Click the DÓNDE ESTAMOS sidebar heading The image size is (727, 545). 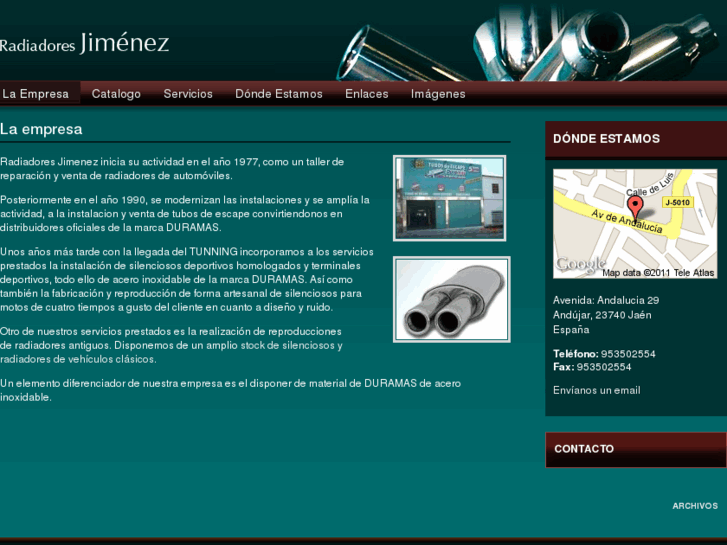[x=606, y=139]
